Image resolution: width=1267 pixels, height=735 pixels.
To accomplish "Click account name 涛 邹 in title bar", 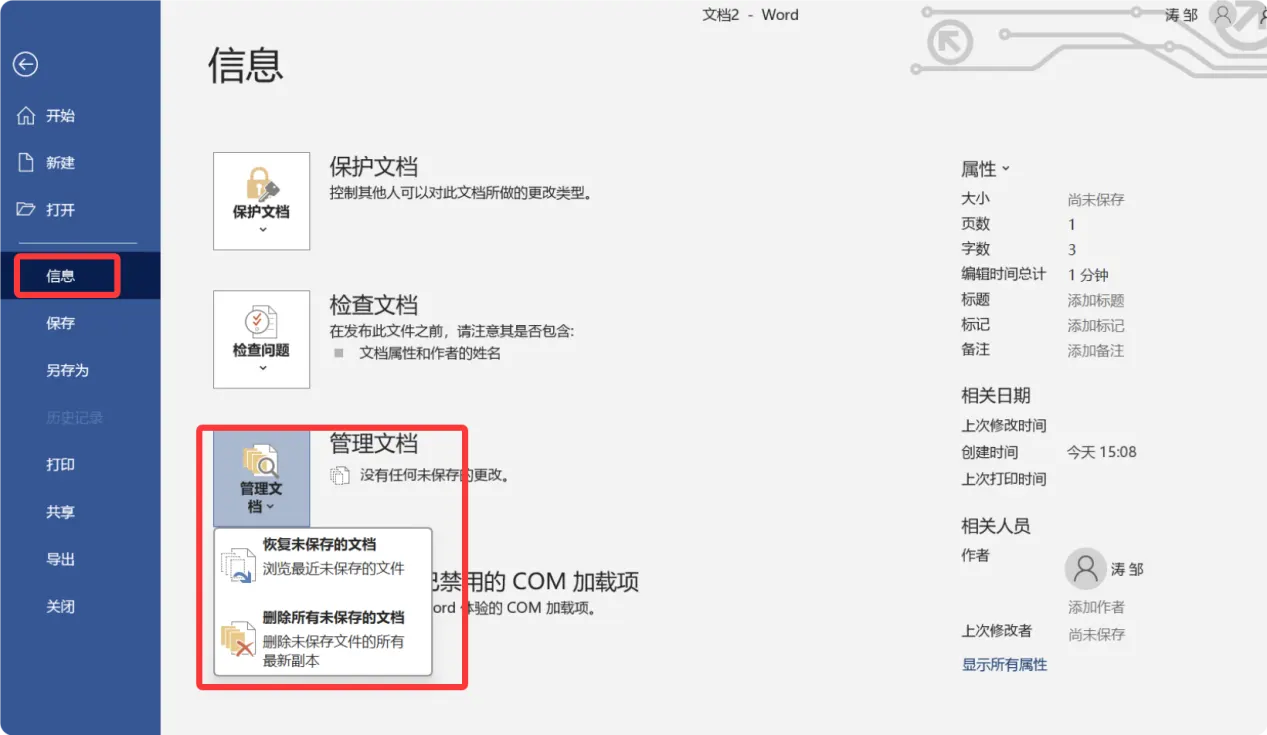I will point(1181,15).
